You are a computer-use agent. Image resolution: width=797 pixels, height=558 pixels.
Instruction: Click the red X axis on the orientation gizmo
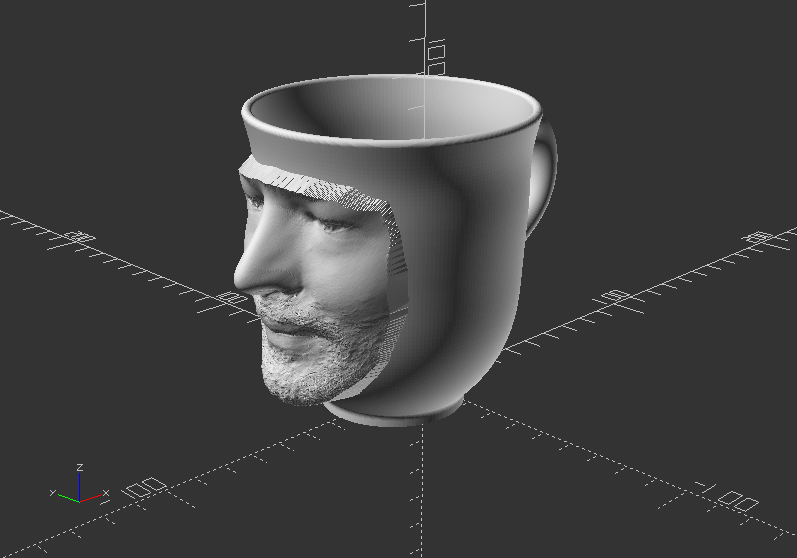click(x=93, y=497)
